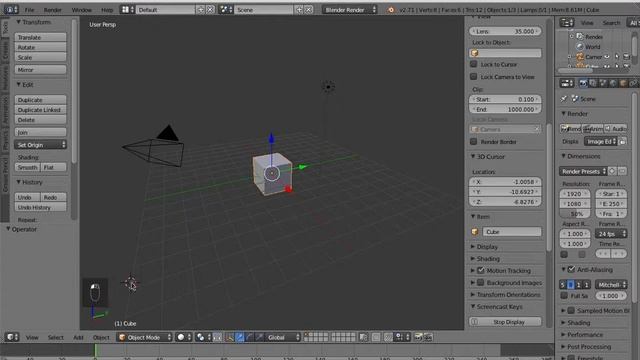Click the OpenGL render image icon
Viewport: 640px width, 360px height.
pos(418,337)
